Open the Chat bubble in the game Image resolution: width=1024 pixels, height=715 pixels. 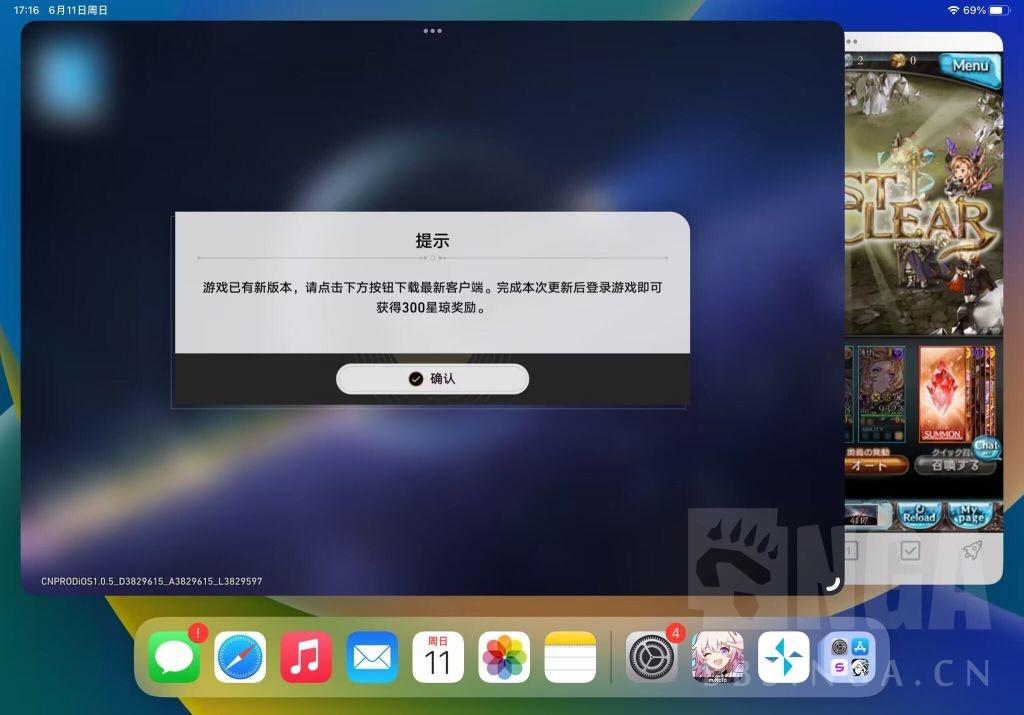click(987, 447)
